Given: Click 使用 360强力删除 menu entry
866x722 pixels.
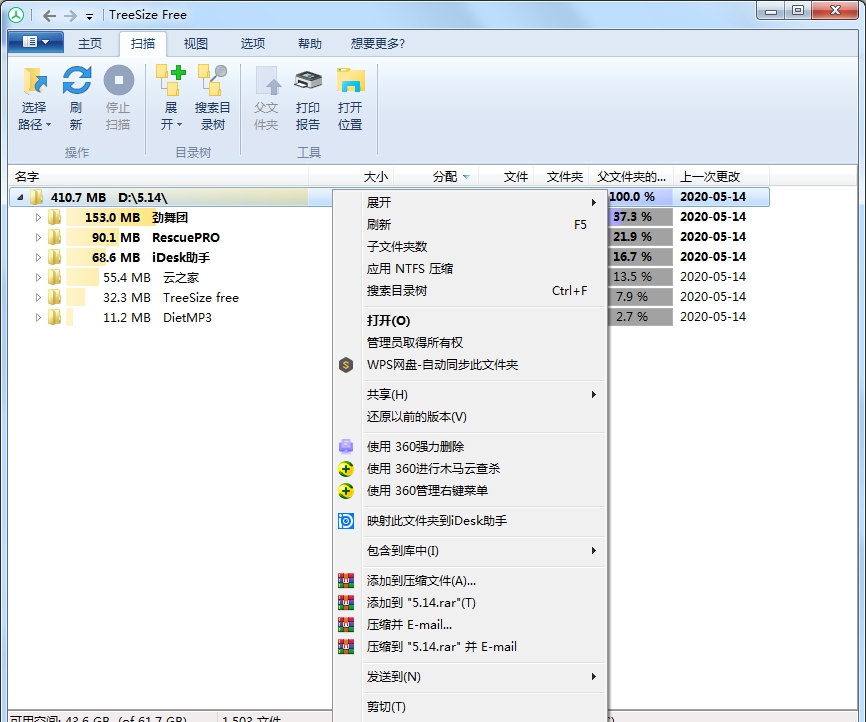Looking at the screenshot, I should [x=415, y=447].
